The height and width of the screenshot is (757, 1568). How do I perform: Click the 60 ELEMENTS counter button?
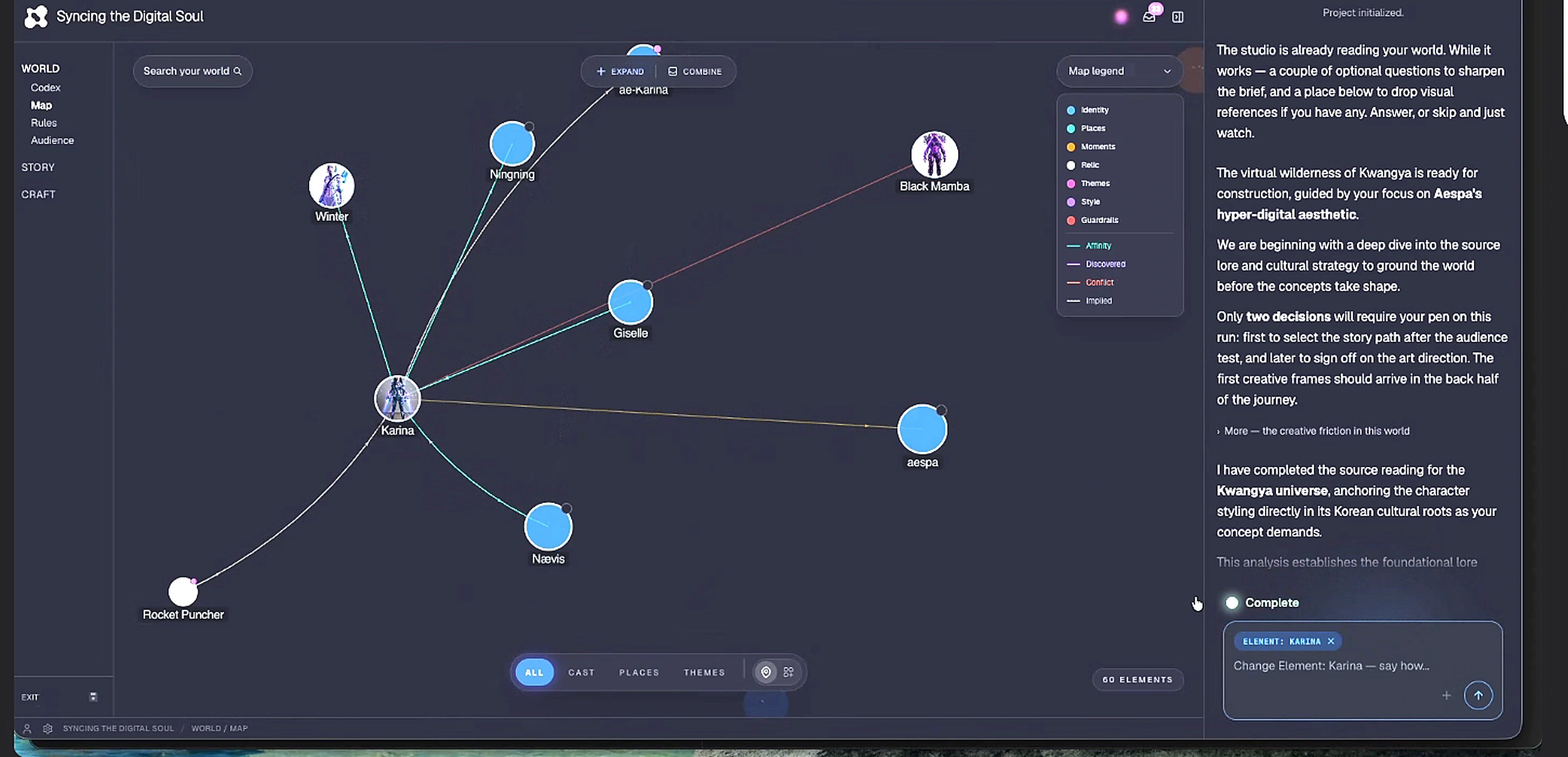tap(1137, 679)
